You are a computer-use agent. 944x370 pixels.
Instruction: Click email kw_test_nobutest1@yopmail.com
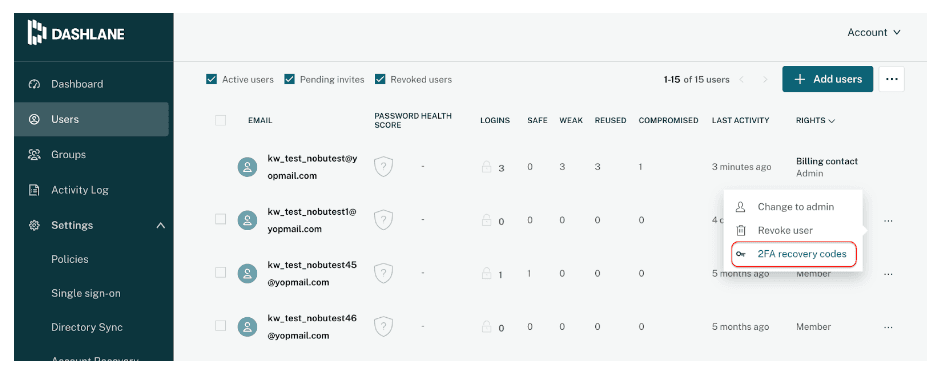tap(312, 220)
